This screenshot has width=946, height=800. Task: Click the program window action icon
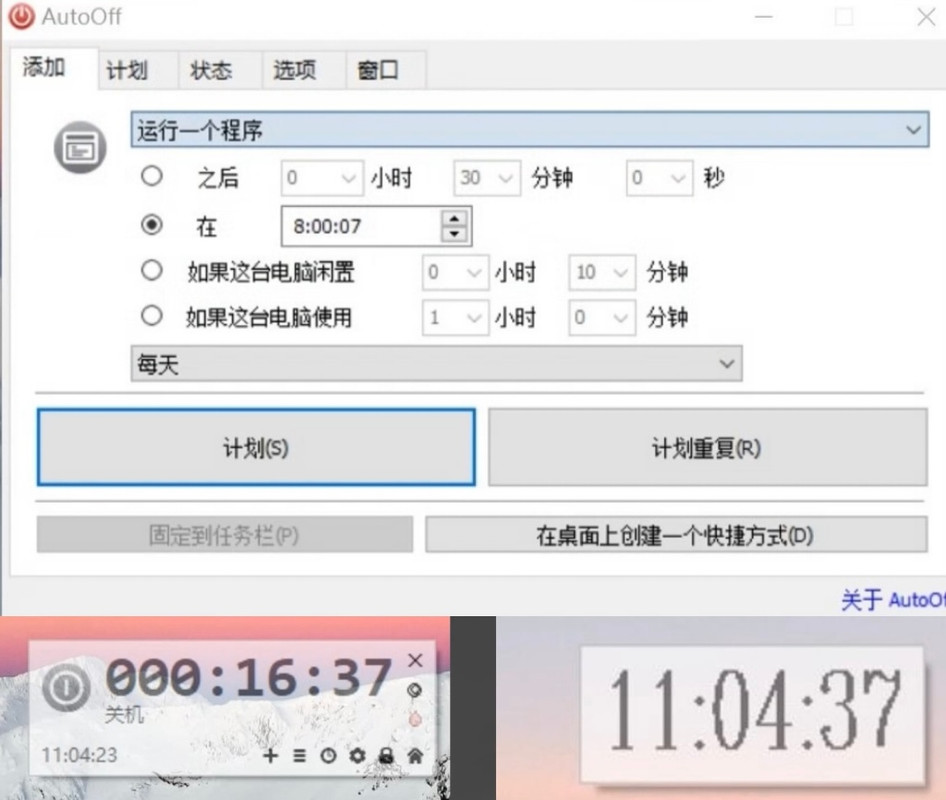pos(80,147)
